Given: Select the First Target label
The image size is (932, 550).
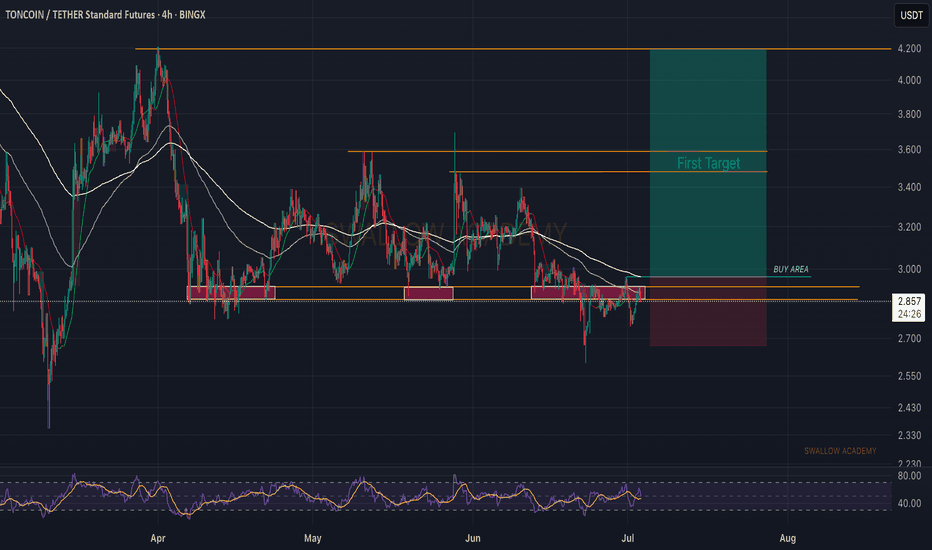Looking at the screenshot, I should coord(709,163).
